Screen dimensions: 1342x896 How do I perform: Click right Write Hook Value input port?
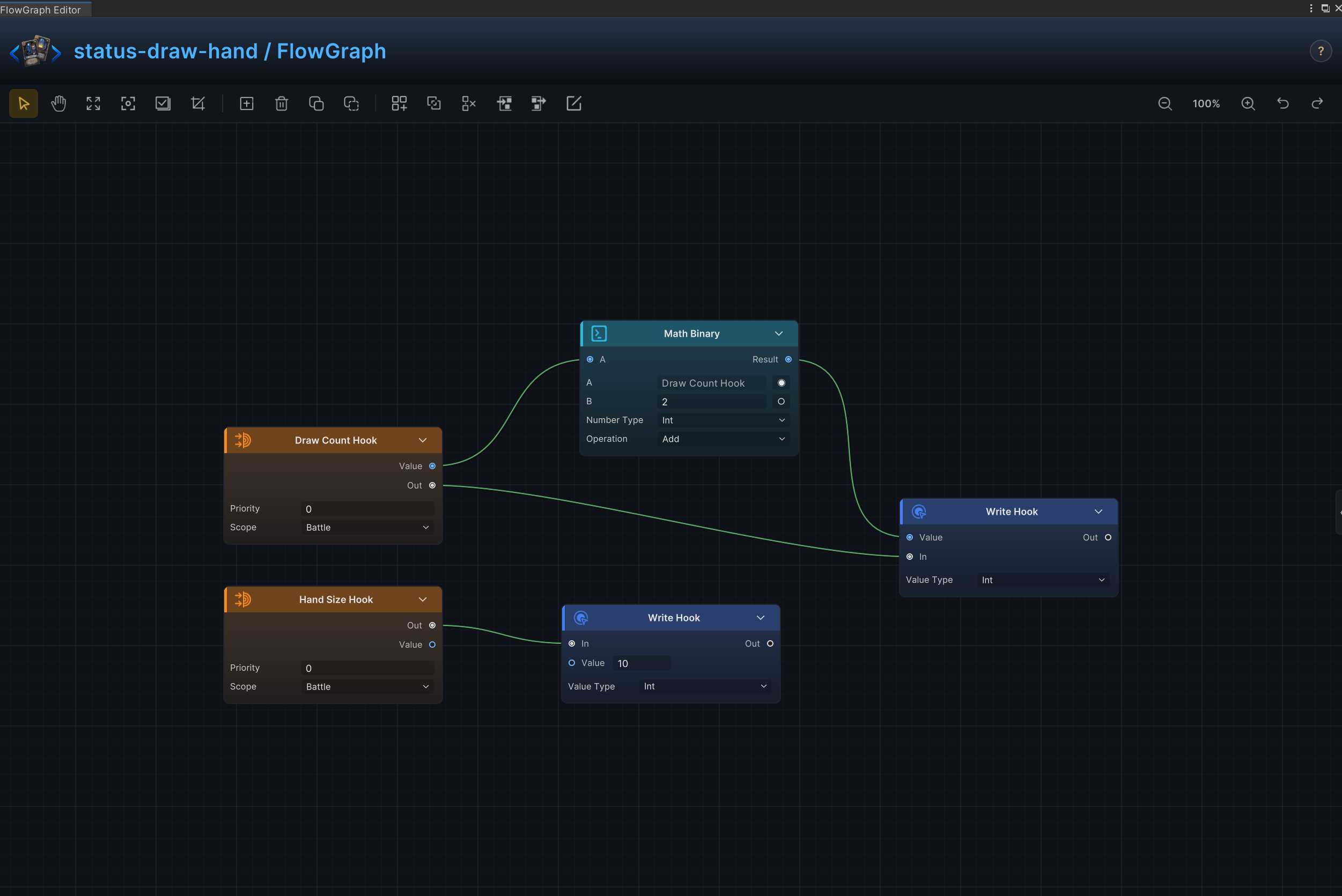tap(909, 538)
